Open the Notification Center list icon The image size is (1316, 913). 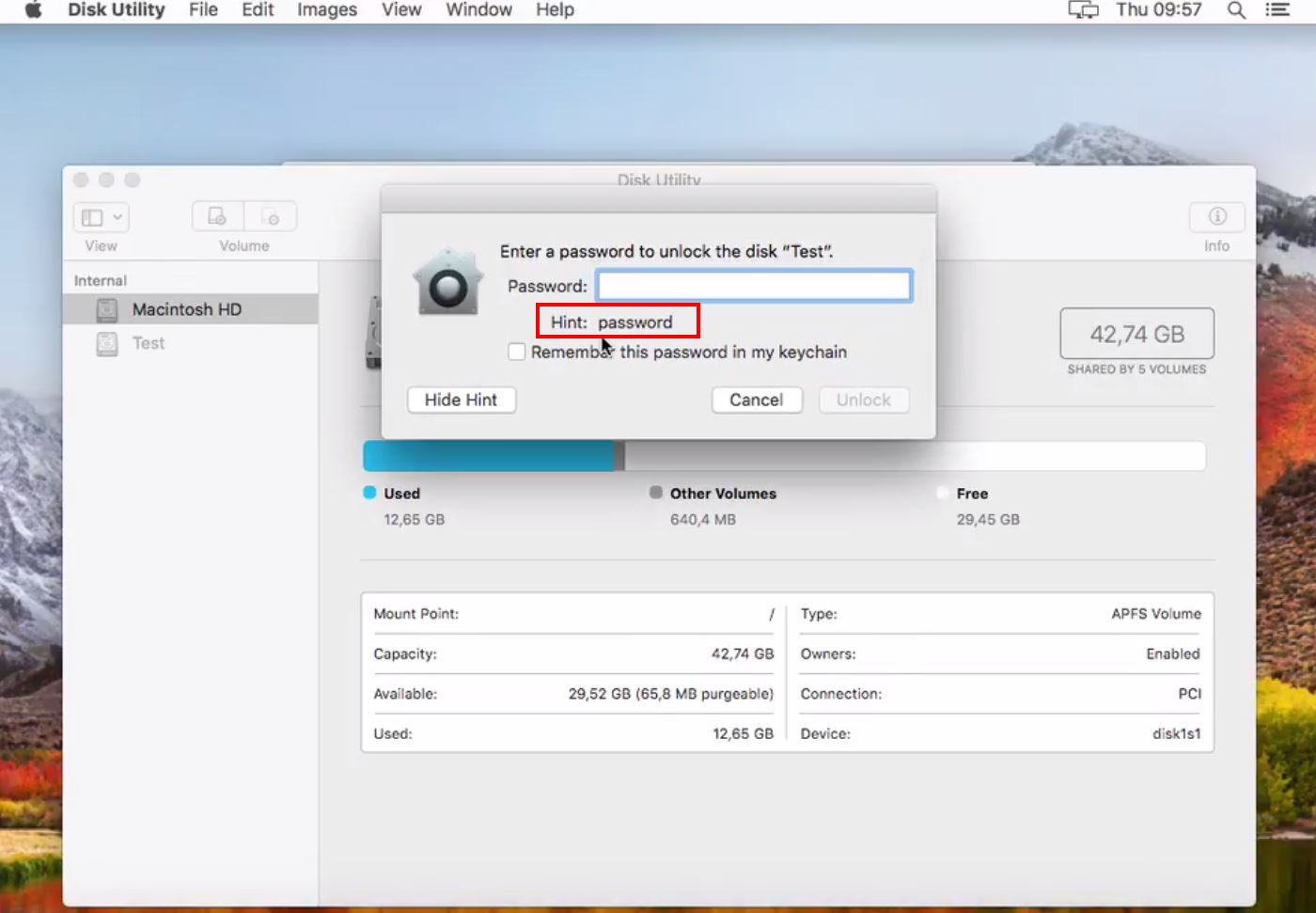pyautogui.click(x=1277, y=10)
